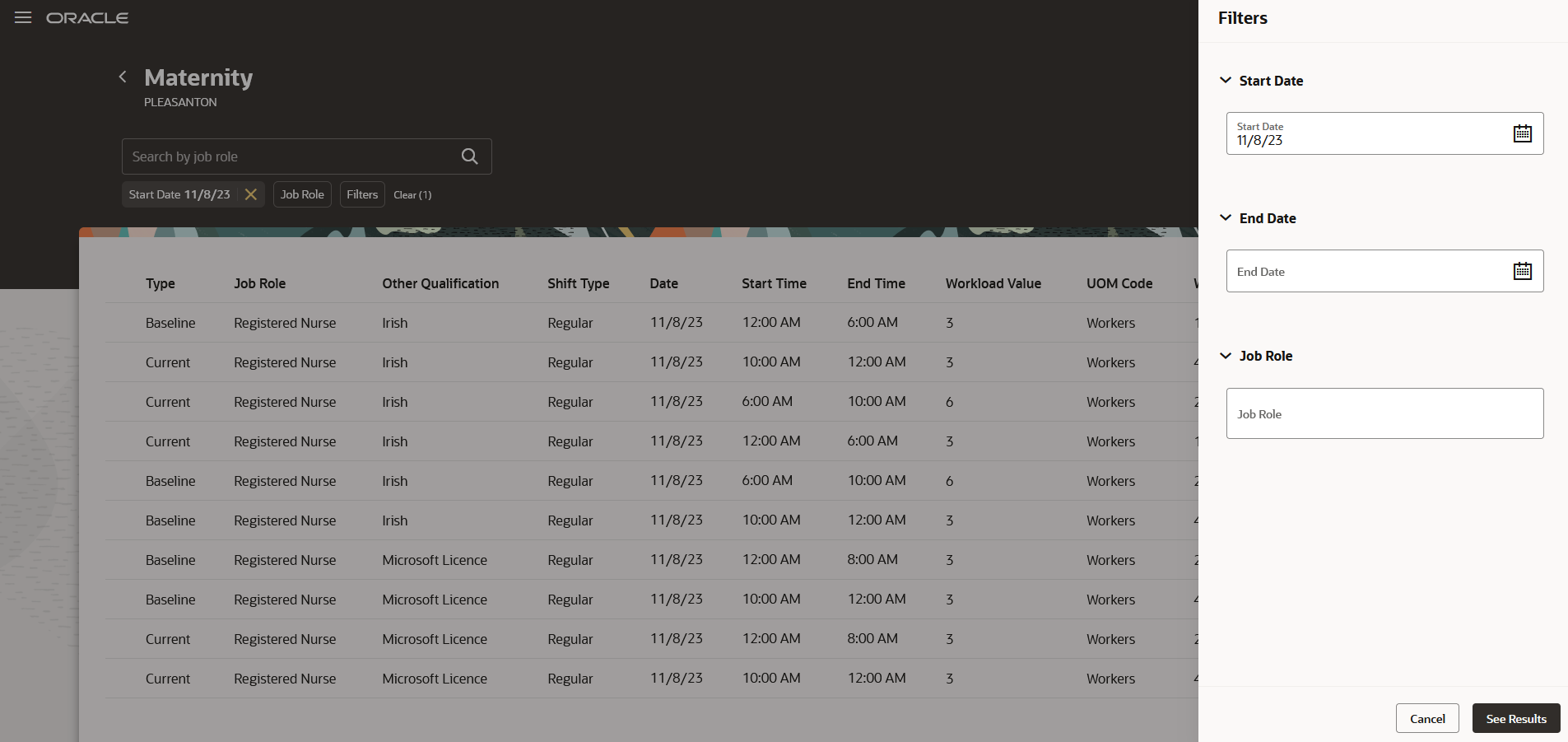Viewport: 1568px width, 742px height.
Task: Click the Cancel button
Action: [1426, 717]
